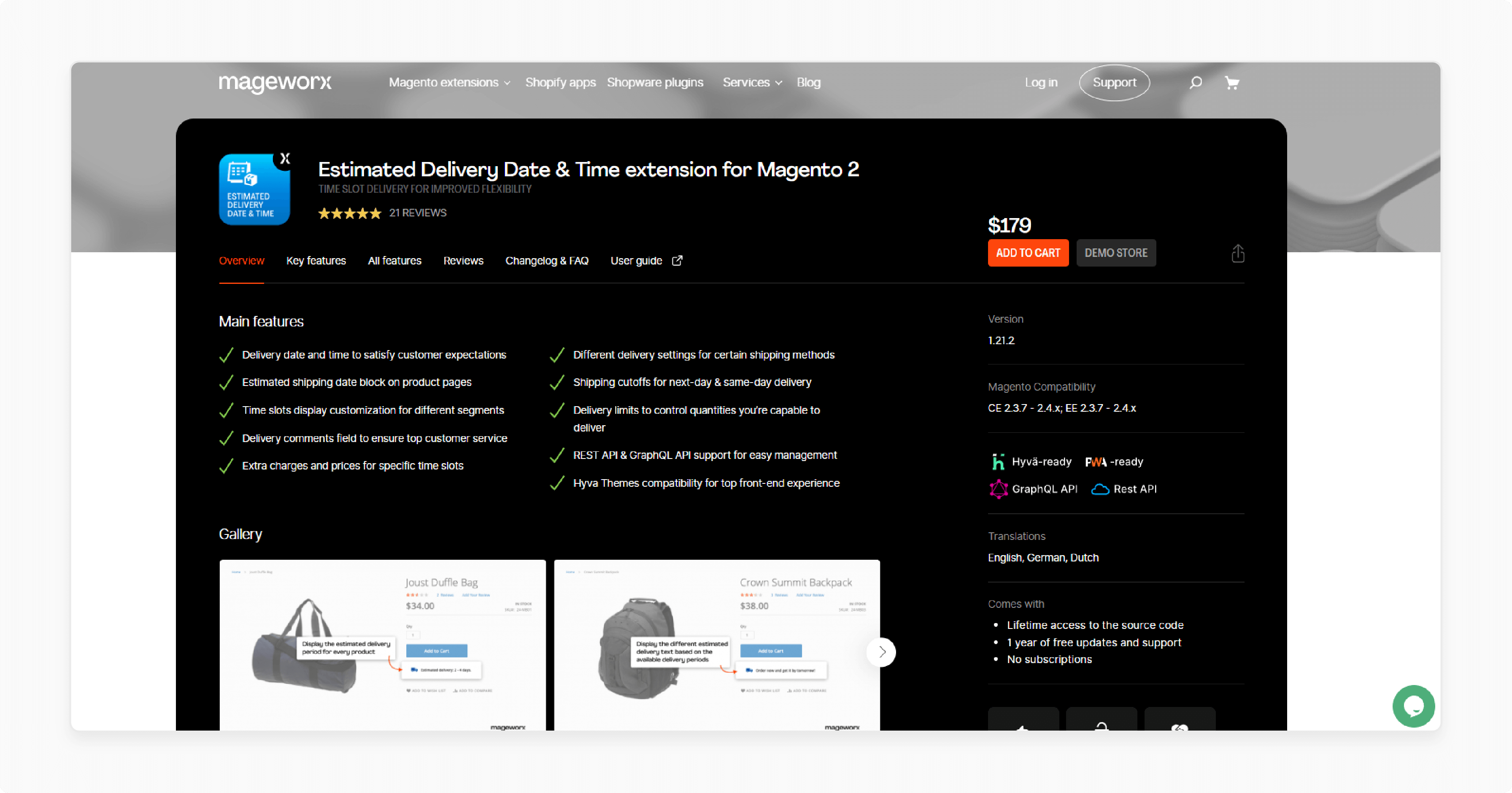Click '1 year of free updates and support'

tap(1094, 642)
